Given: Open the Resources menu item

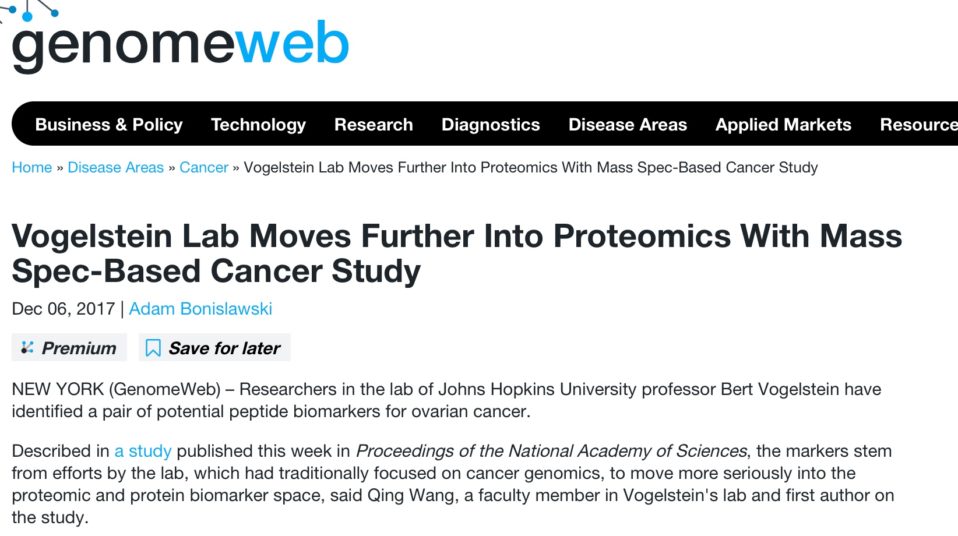Looking at the screenshot, I should [x=917, y=125].
